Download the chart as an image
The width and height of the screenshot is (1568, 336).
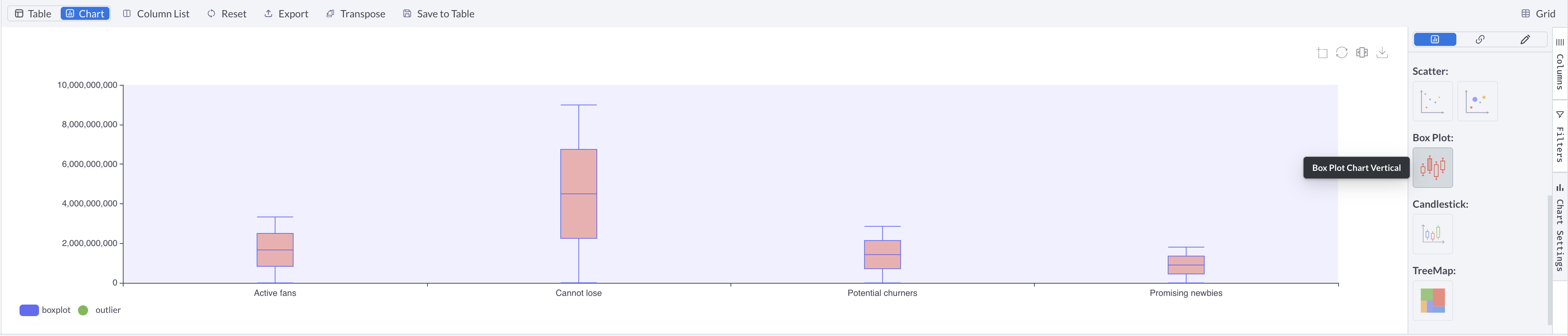[x=1382, y=53]
